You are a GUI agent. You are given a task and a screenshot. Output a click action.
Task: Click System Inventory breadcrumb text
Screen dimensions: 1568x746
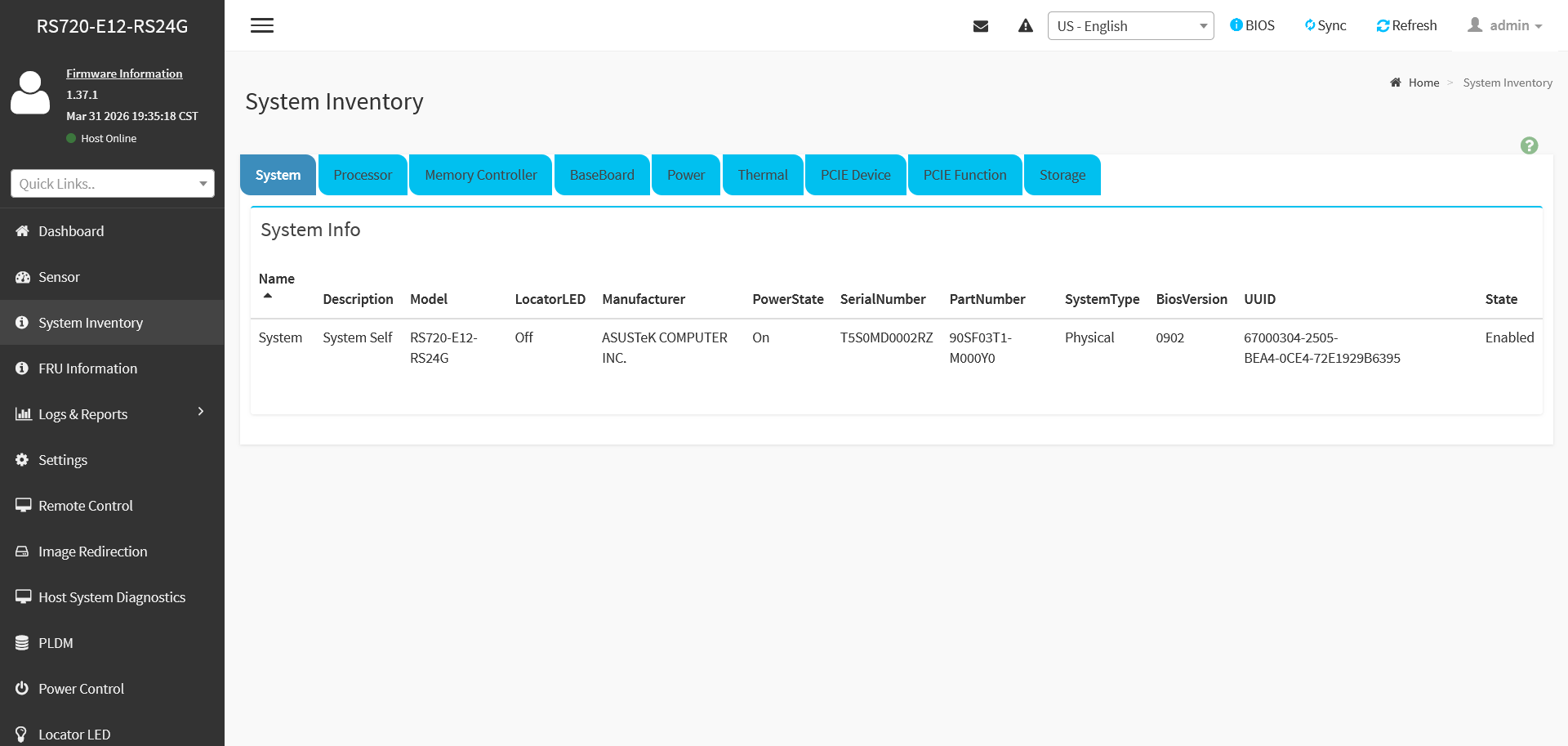click(1508, 83)
